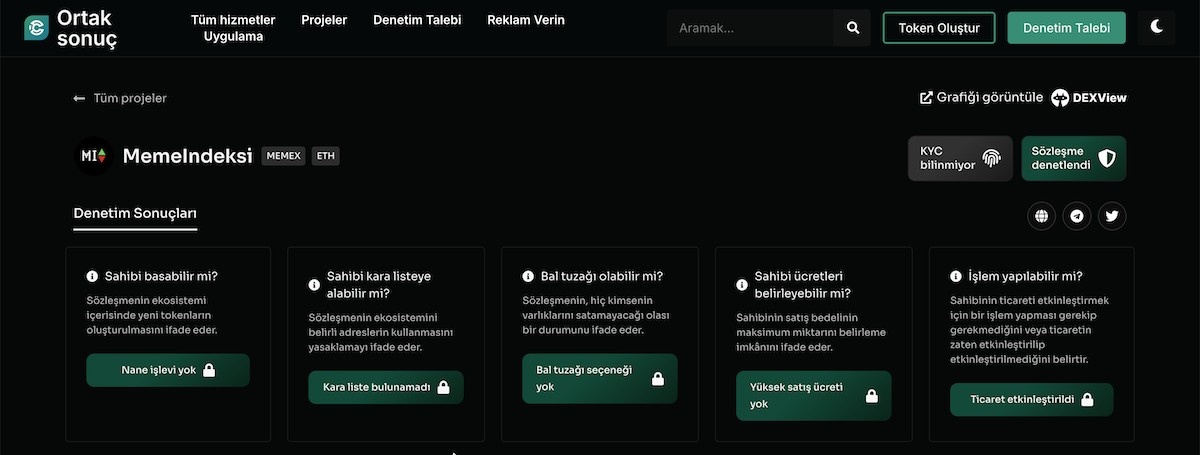The height and width of the screenshot is (455, 1200).
Task: Click the back arrow beside Tüm projeler
Action: tap(79, 98)
